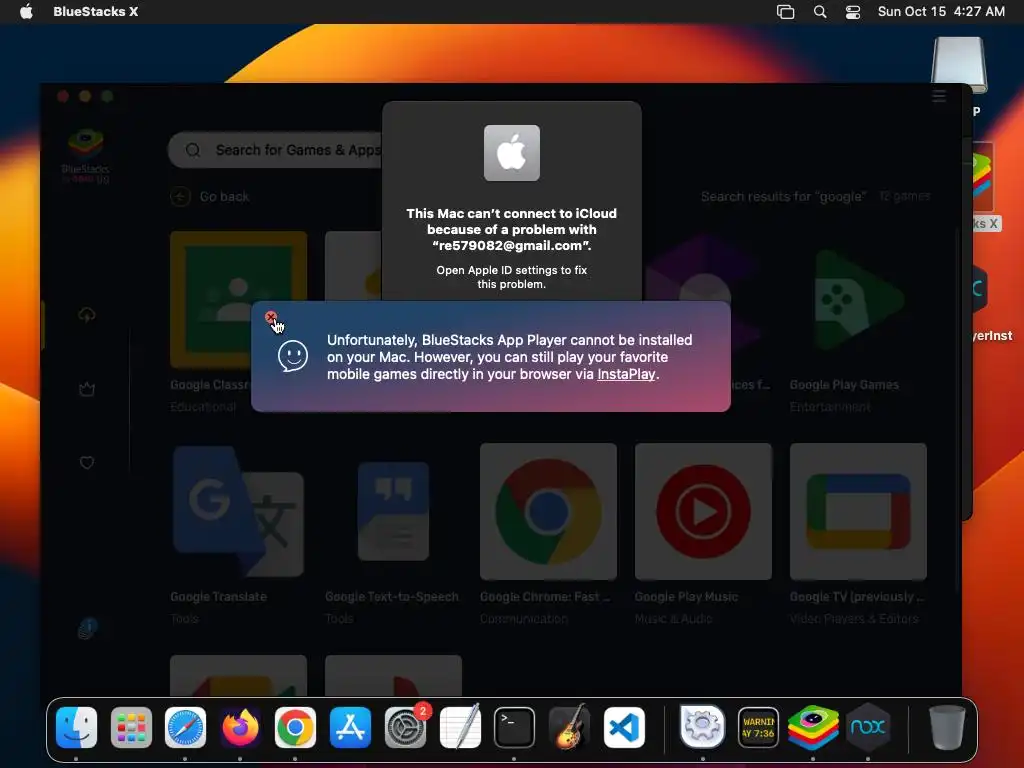Open Finder from the Dock
Image resolution: width=1024 pixels, height=768 pixels.
click(x=76, y=728)
